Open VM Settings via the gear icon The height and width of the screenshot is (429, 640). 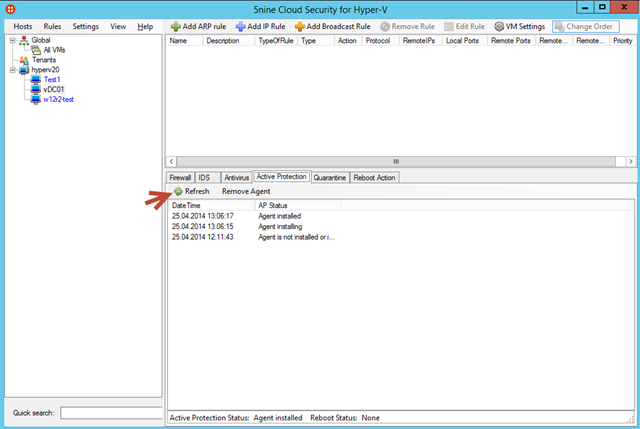point(499,27)
